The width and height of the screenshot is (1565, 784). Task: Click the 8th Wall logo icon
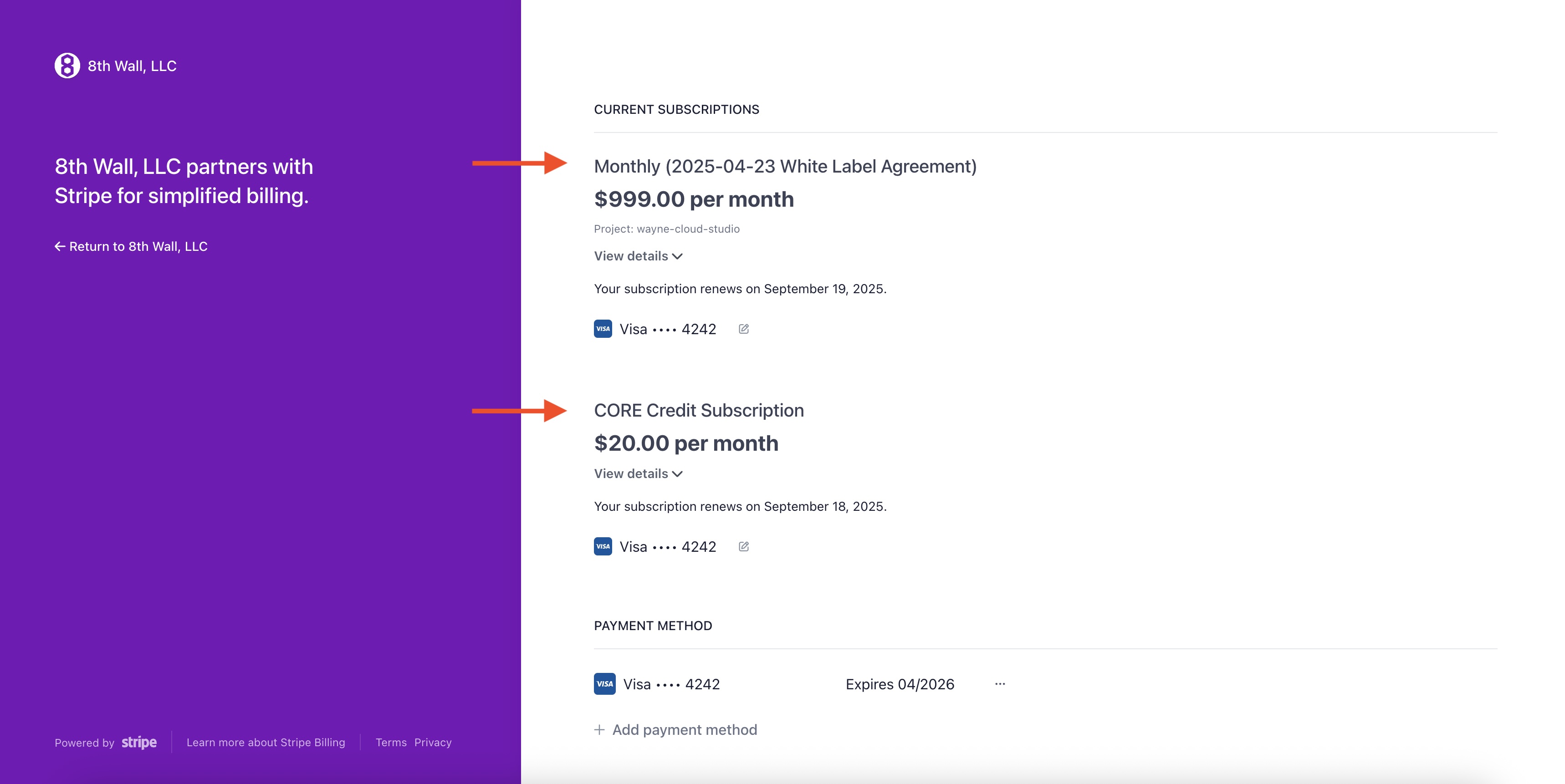click(x=67, y=66)
